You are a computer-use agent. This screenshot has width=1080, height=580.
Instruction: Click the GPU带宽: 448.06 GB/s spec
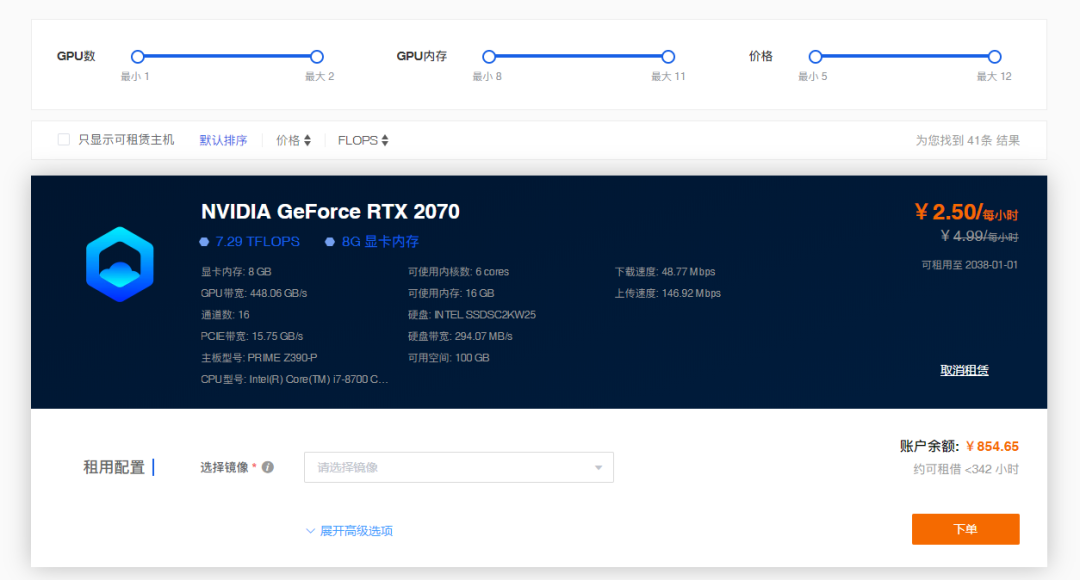(254, 293)
